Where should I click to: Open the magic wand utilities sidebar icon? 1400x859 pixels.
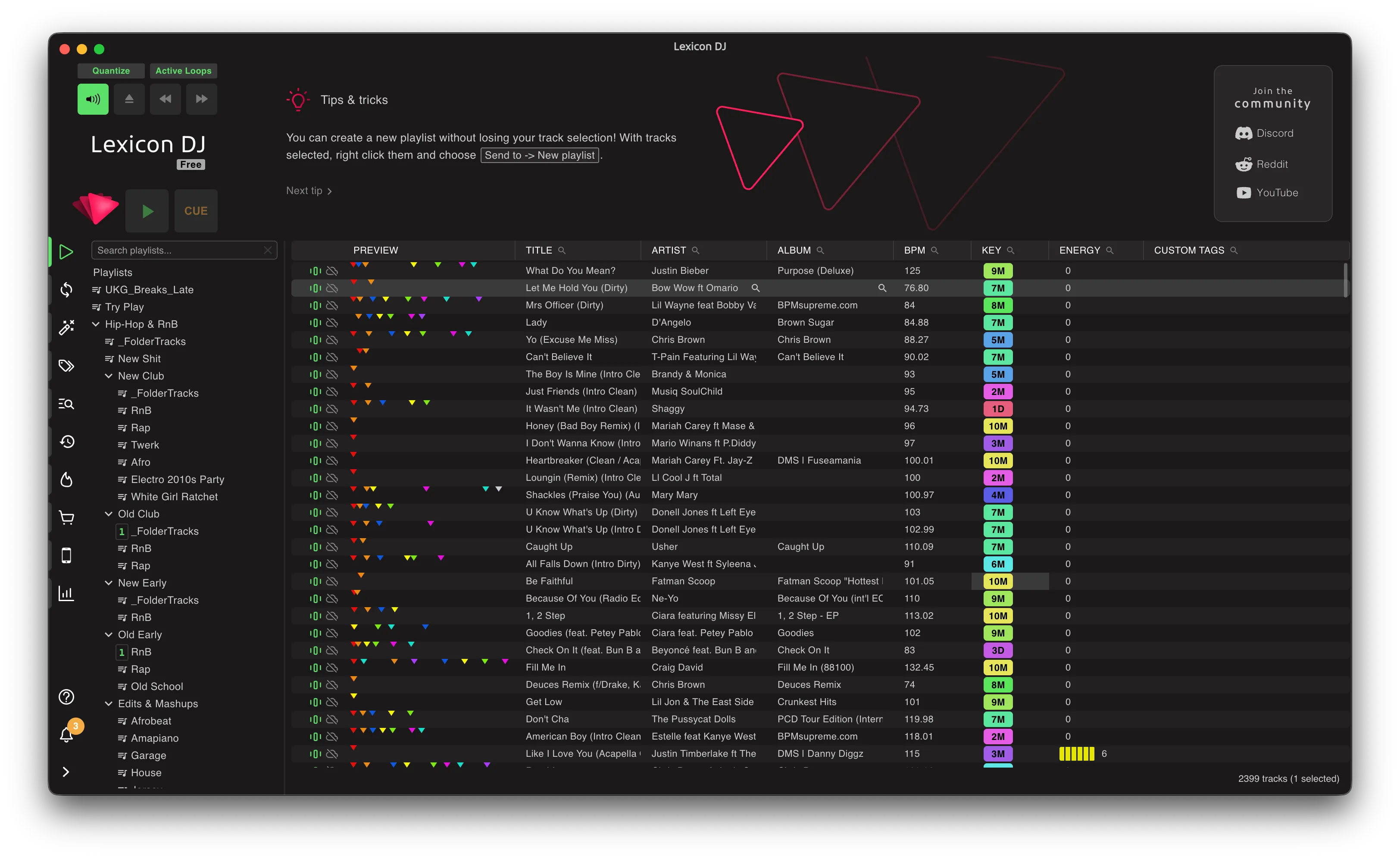click(x=66, y=327)
